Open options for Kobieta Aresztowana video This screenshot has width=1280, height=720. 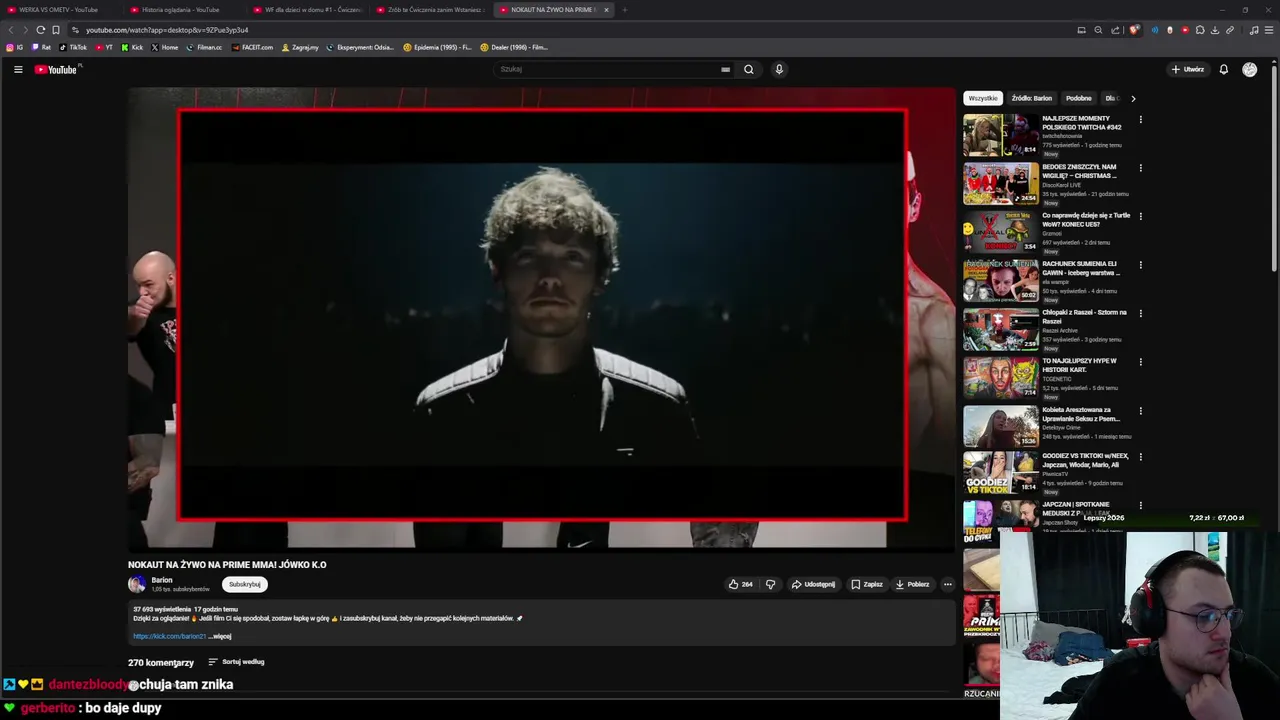pos(1140,410)
